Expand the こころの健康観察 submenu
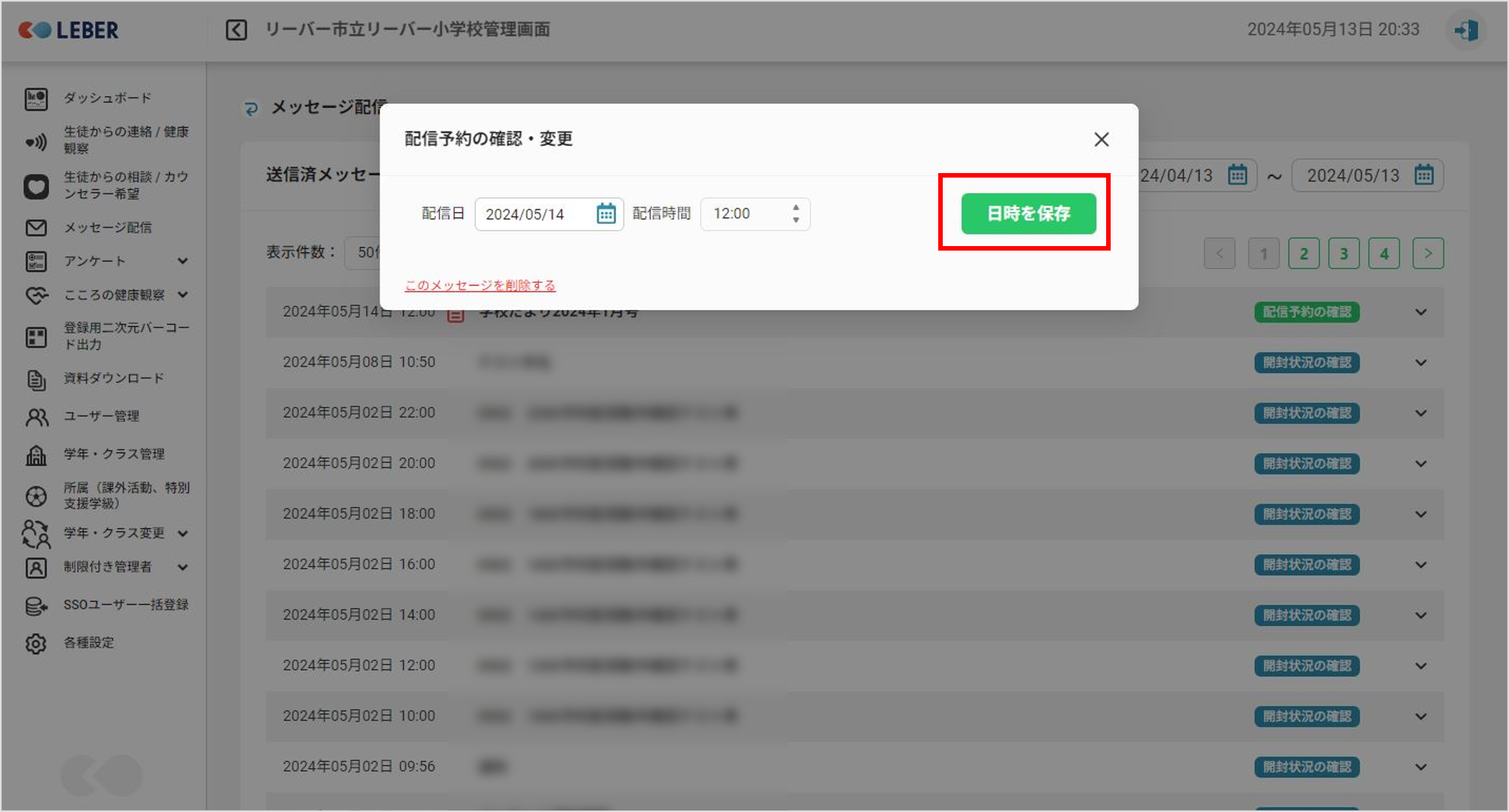The height and width of the screenshot is (812, 1509). point(182,295)
